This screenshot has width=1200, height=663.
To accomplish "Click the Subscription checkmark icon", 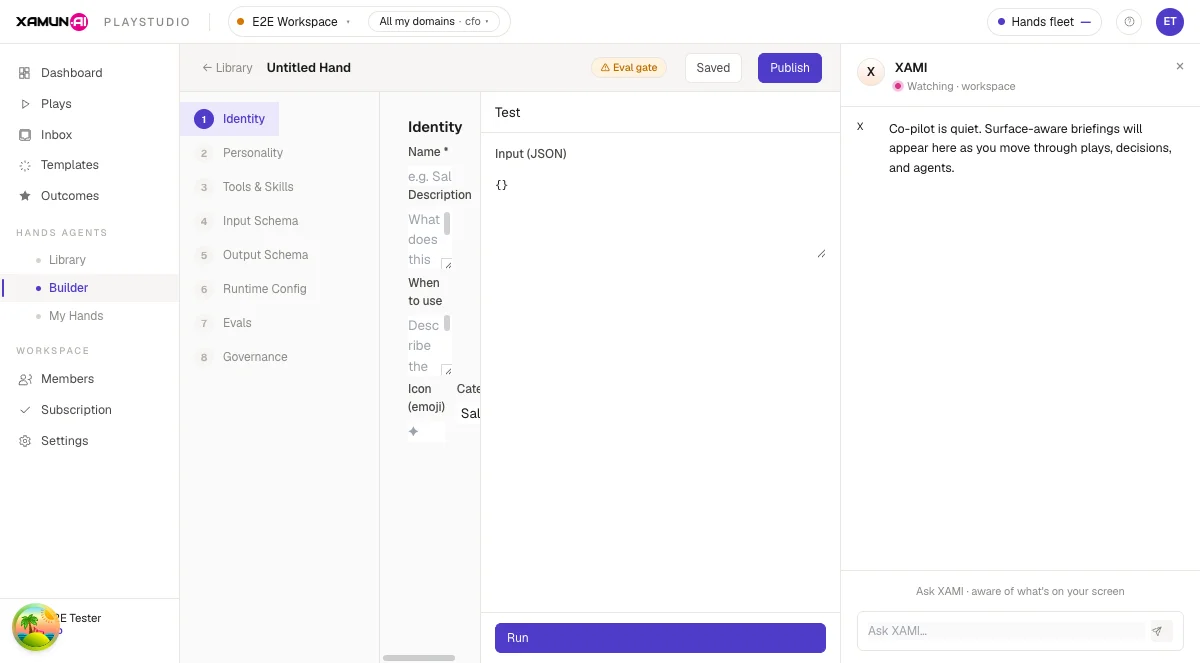I will click(x=25, y=410).
